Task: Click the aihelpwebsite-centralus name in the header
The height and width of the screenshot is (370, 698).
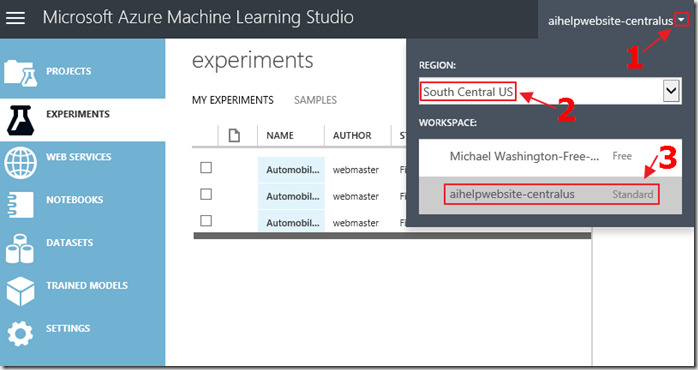Action: pos(610,21)
